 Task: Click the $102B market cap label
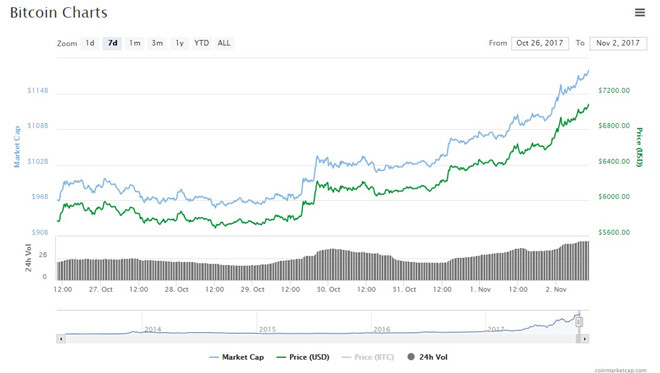38,162
